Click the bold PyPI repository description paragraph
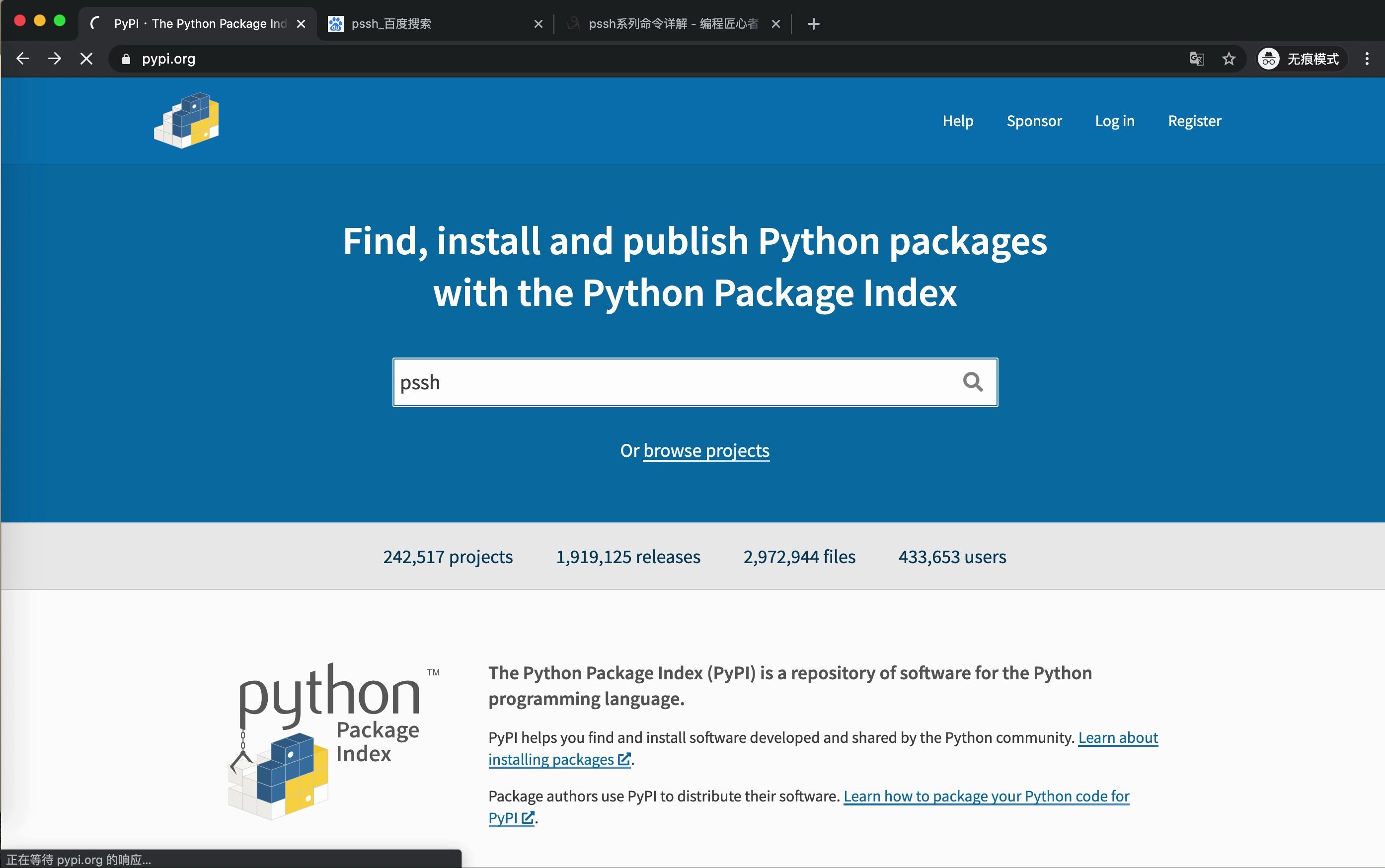Viewport: 1385px width, 868px height. [790, 685]
